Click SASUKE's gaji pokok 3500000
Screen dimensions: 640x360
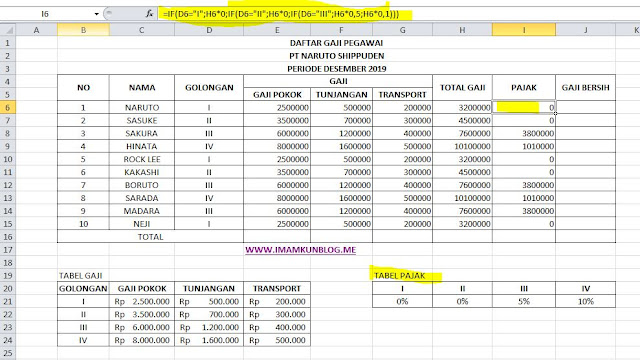(277, 120)
